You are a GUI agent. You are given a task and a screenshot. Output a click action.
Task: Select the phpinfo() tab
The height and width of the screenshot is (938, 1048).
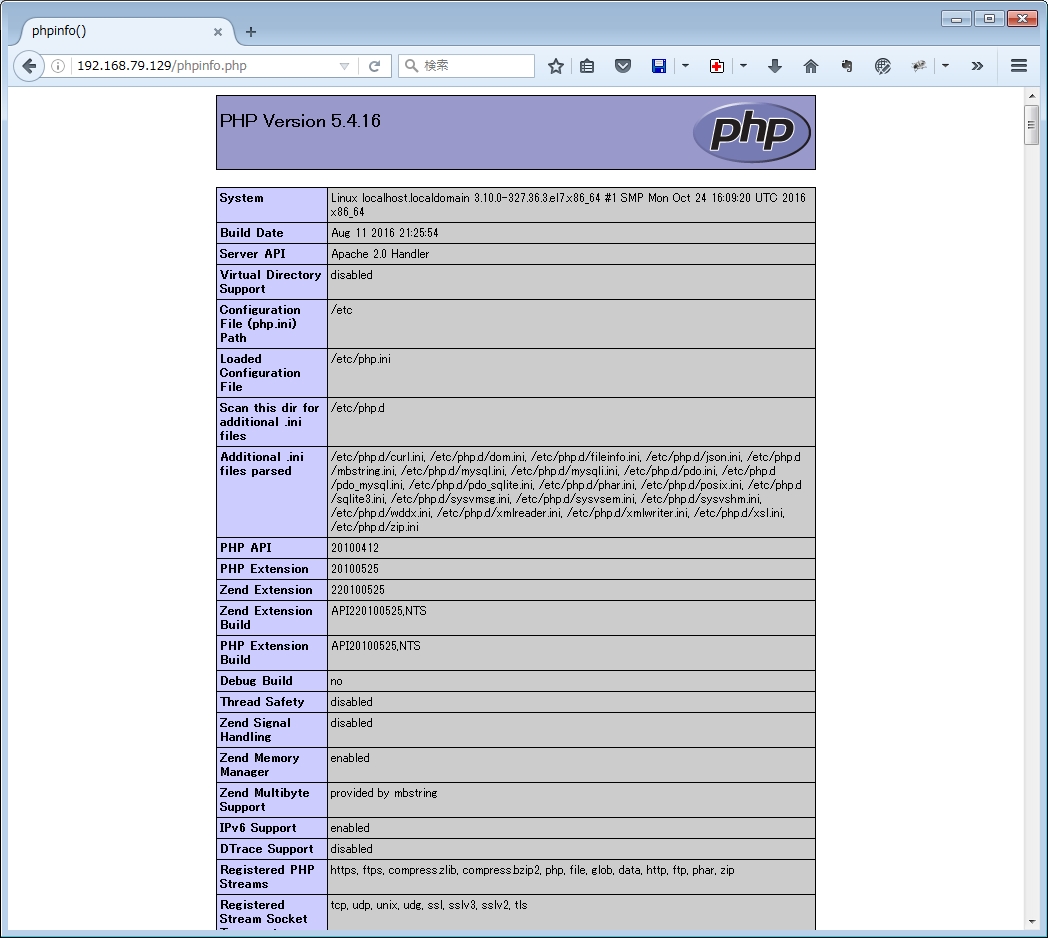pos(110,31)
